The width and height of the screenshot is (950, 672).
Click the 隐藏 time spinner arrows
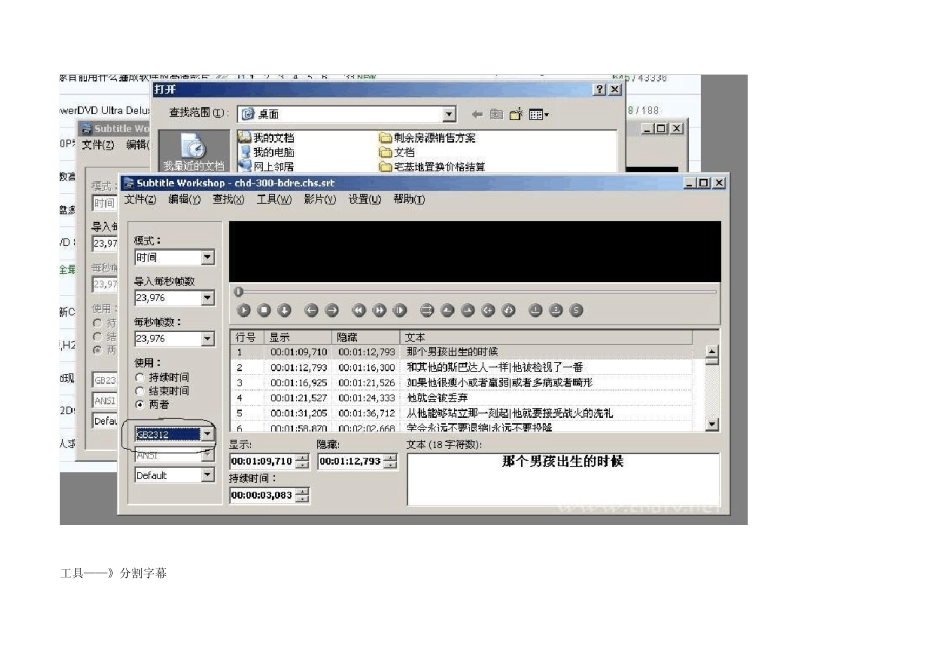tap(391, 461)
